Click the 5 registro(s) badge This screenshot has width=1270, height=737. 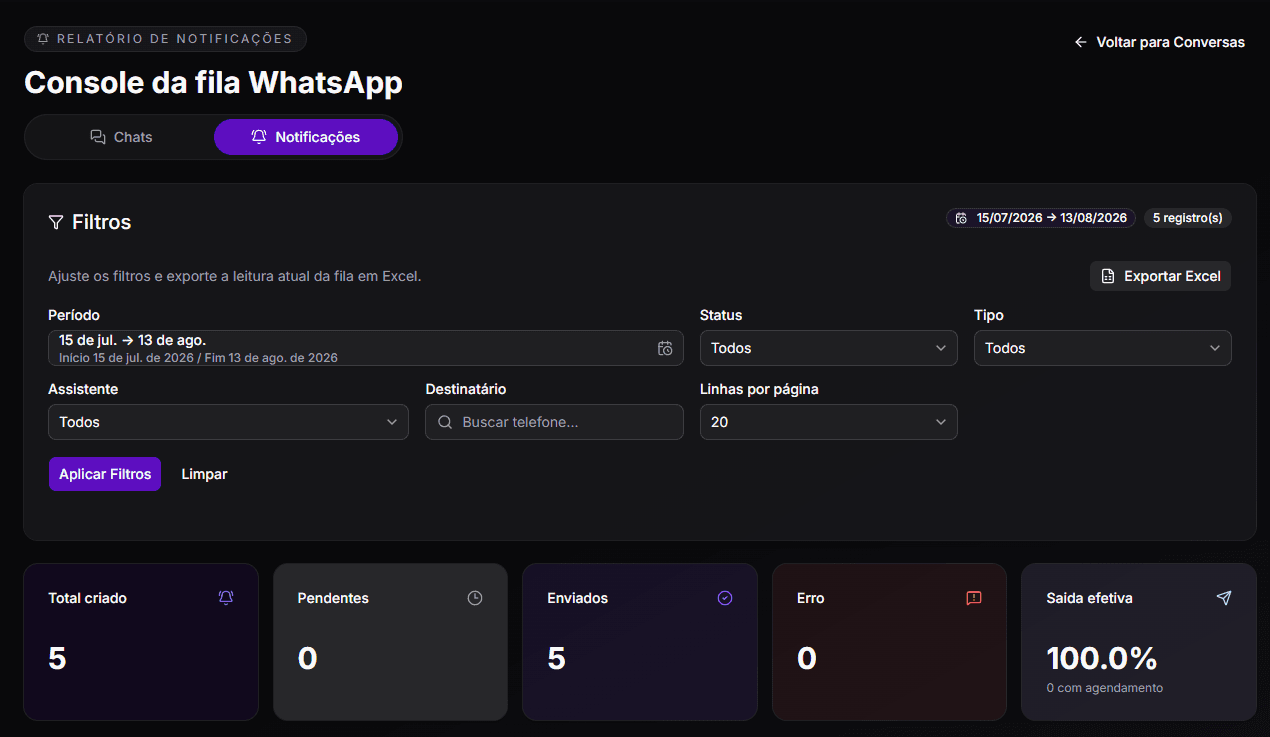[x=1188, y=218]
